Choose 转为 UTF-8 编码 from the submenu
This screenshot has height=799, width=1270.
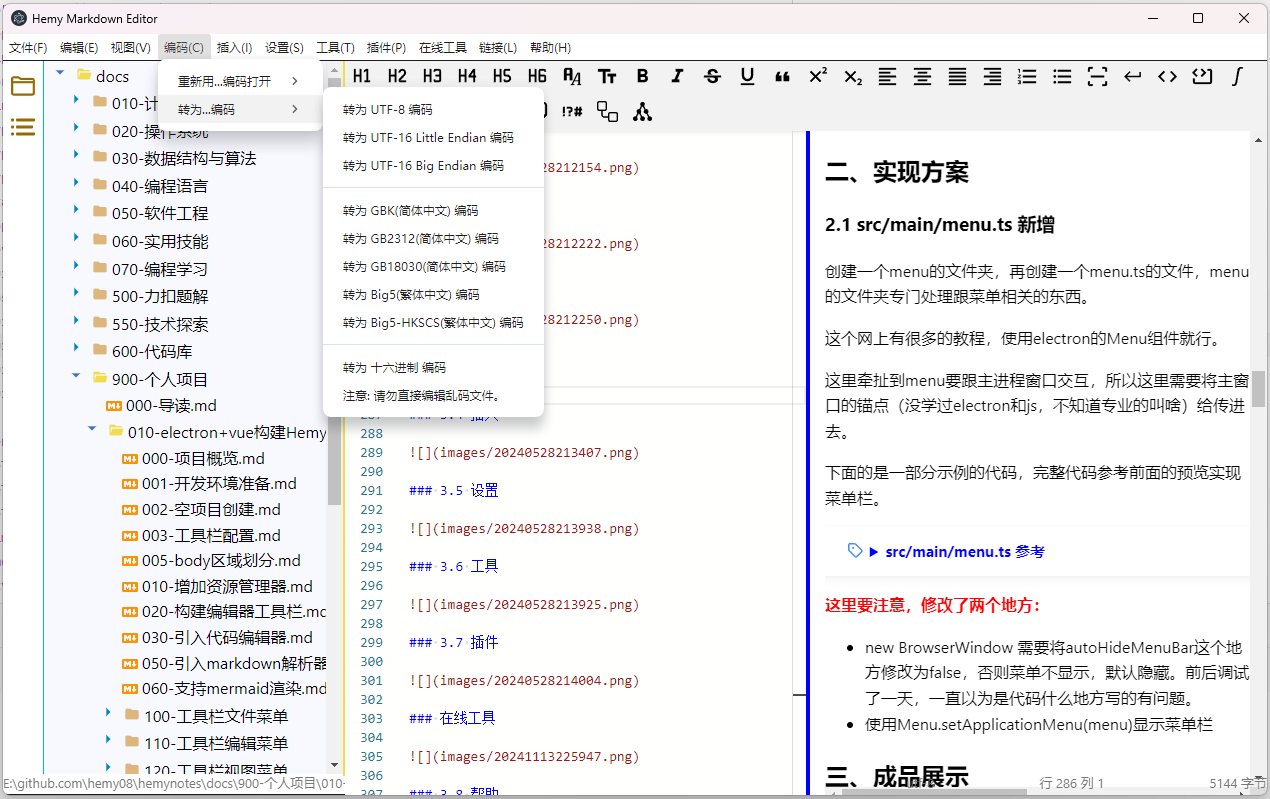(387, 110)
